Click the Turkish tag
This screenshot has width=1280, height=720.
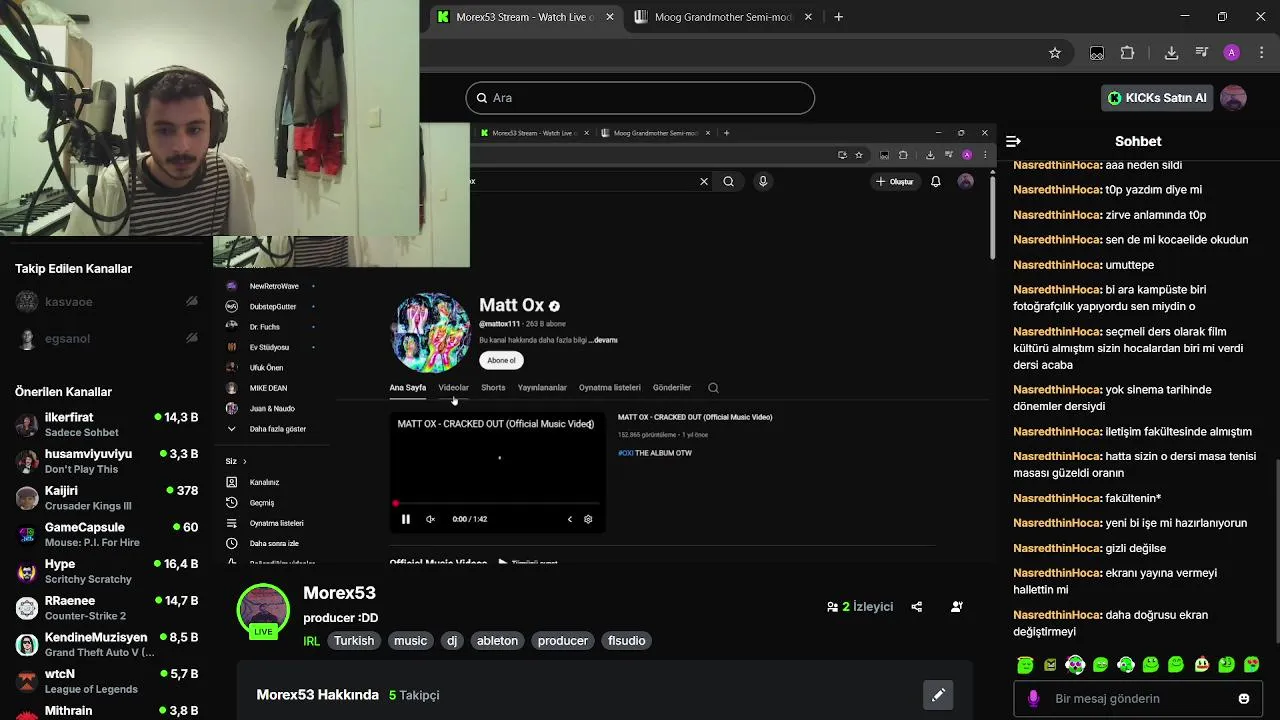tap(353, 641)
